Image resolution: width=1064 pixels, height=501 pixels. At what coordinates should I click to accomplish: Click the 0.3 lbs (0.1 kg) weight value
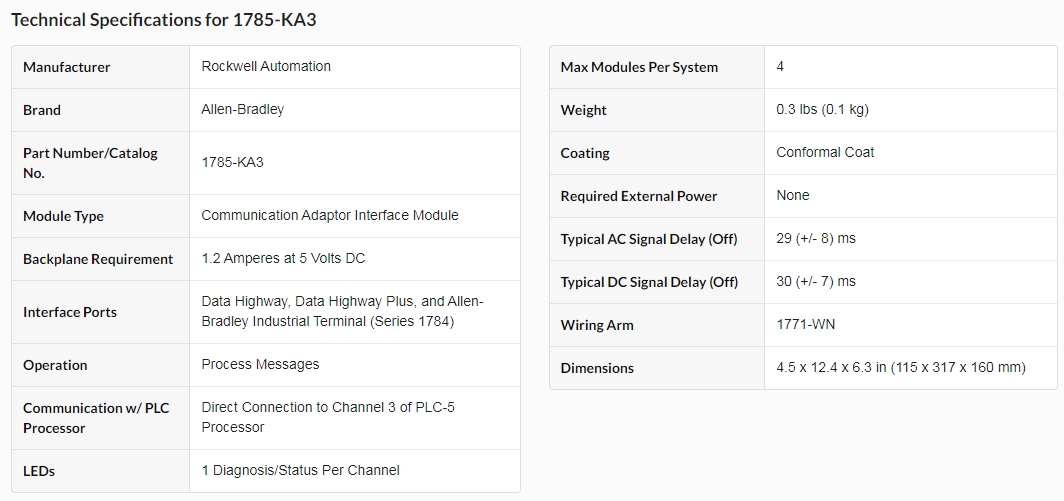822,109
